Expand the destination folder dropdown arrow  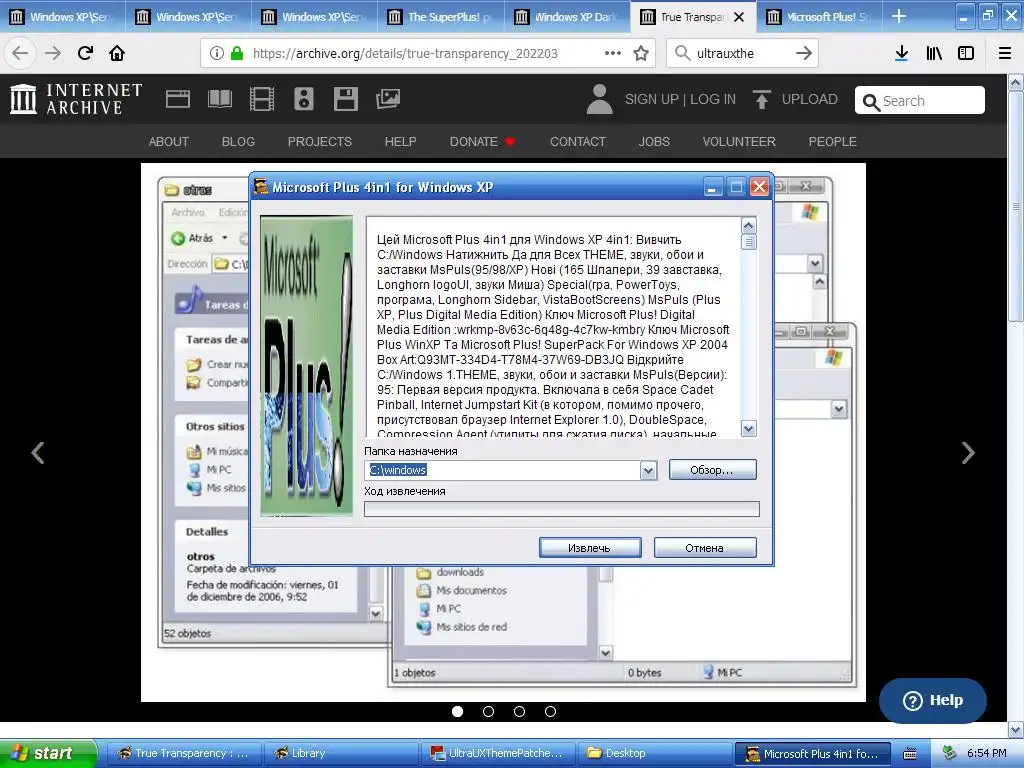point(648,470)
